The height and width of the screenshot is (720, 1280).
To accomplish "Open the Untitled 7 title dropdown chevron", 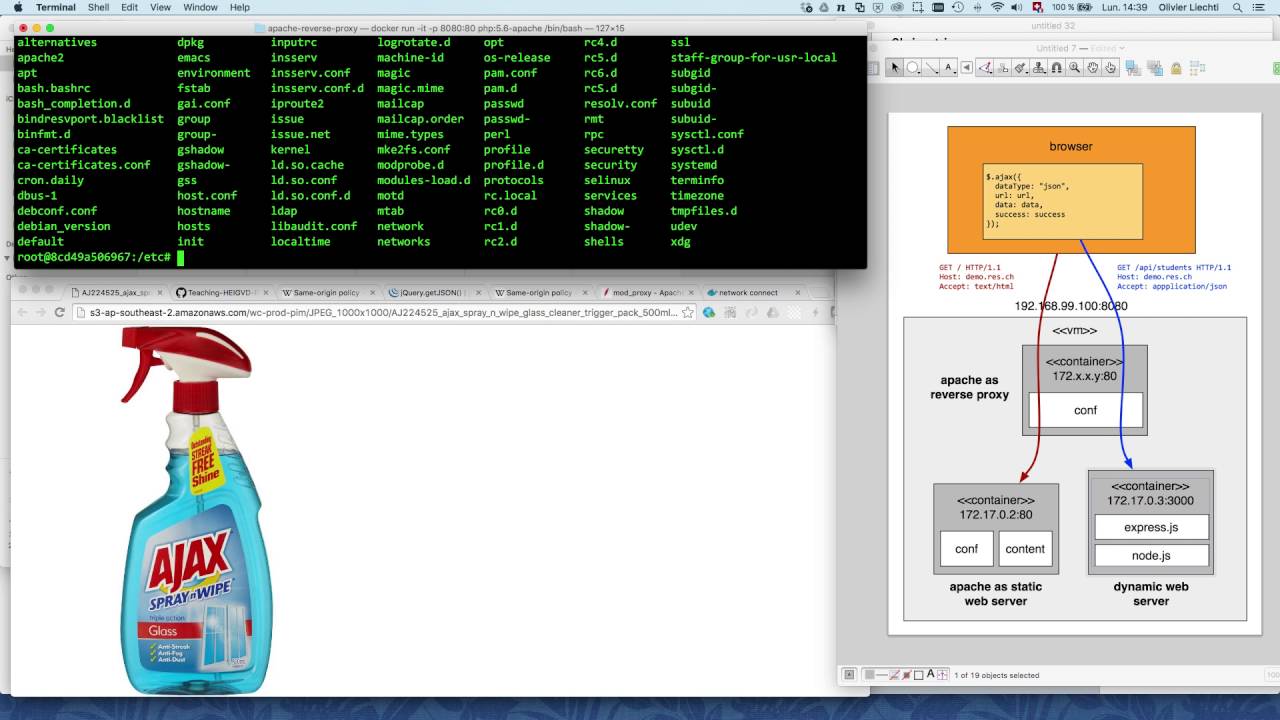I will click(x=1122, y=48).
